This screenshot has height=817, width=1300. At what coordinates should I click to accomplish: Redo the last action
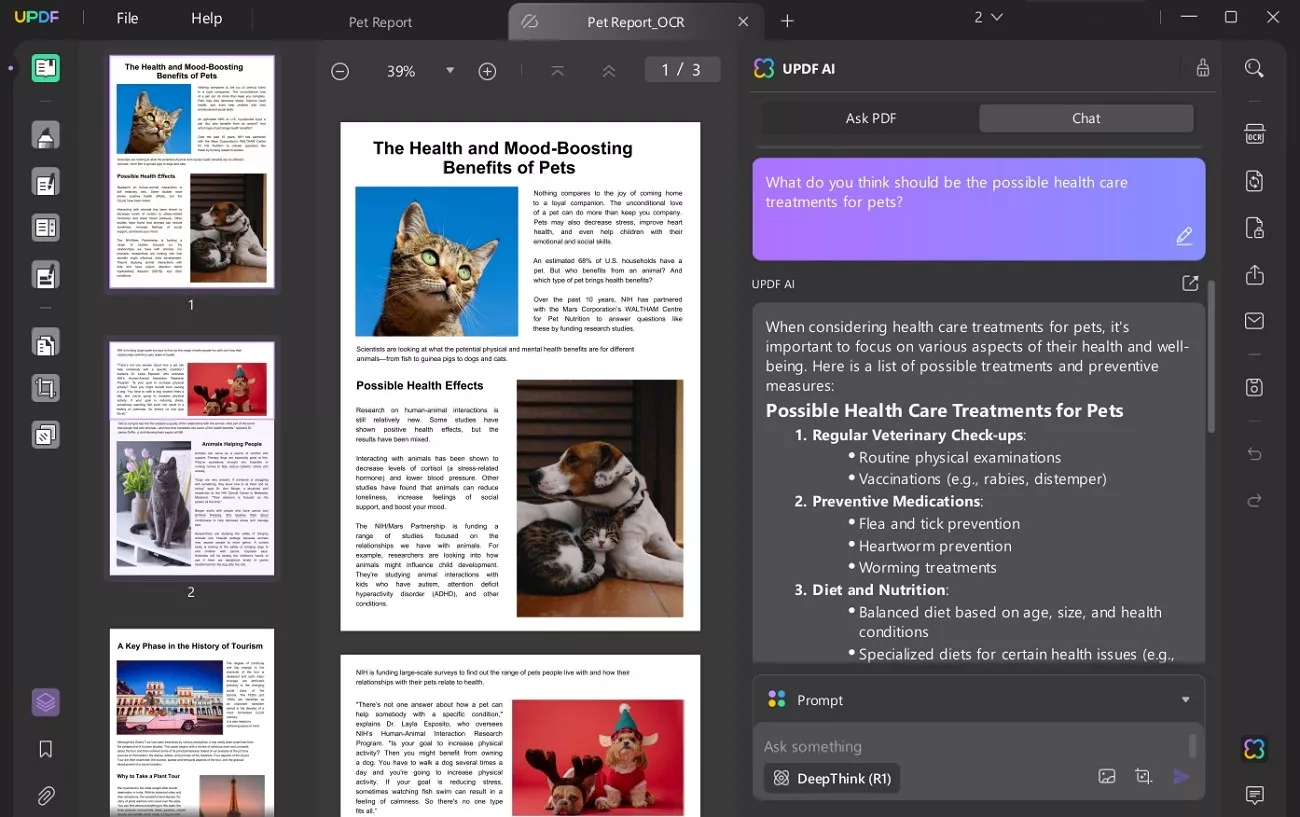pos(1254,500)
